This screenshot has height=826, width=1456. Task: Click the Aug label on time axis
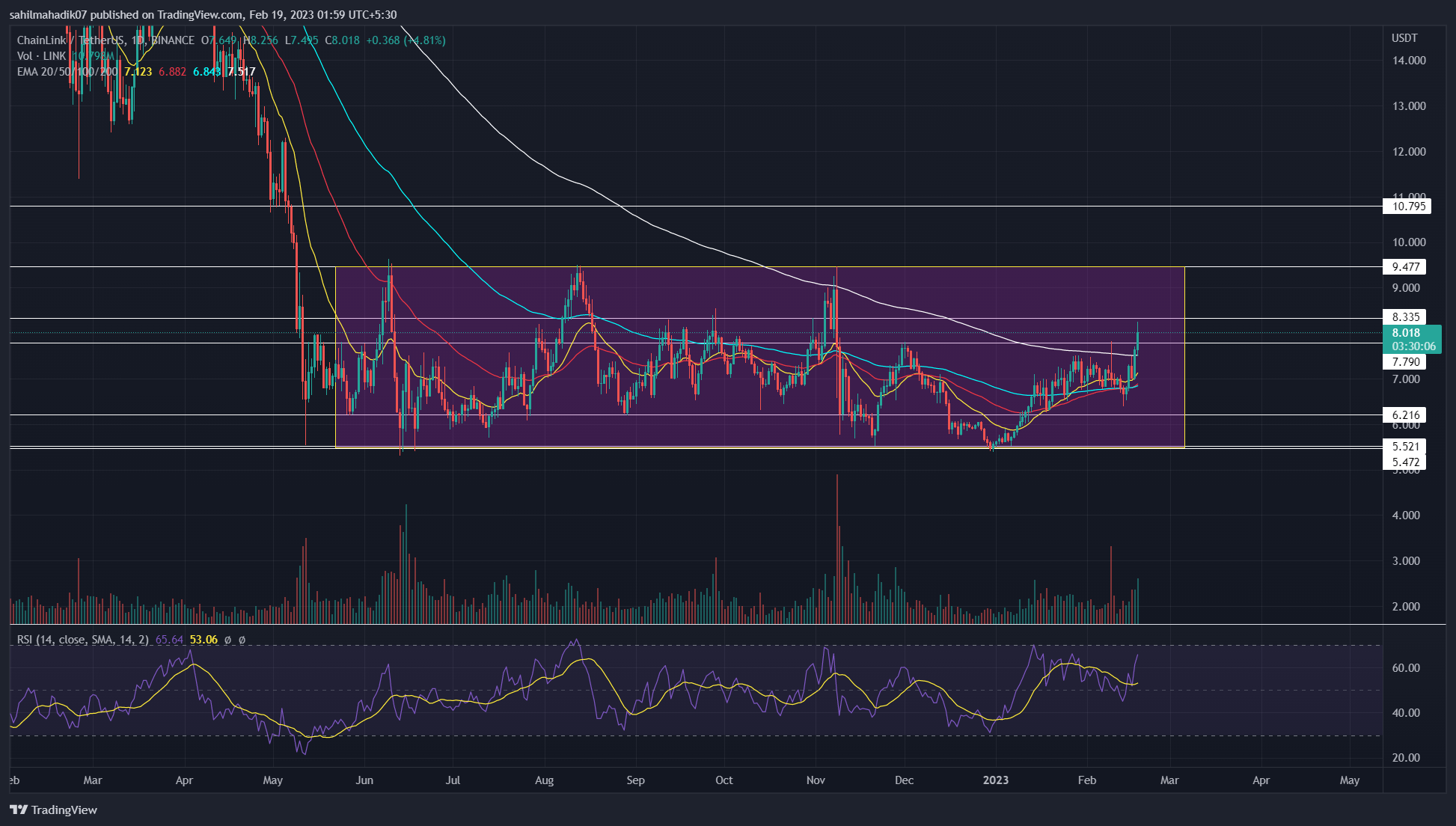(x=545, y=780)
